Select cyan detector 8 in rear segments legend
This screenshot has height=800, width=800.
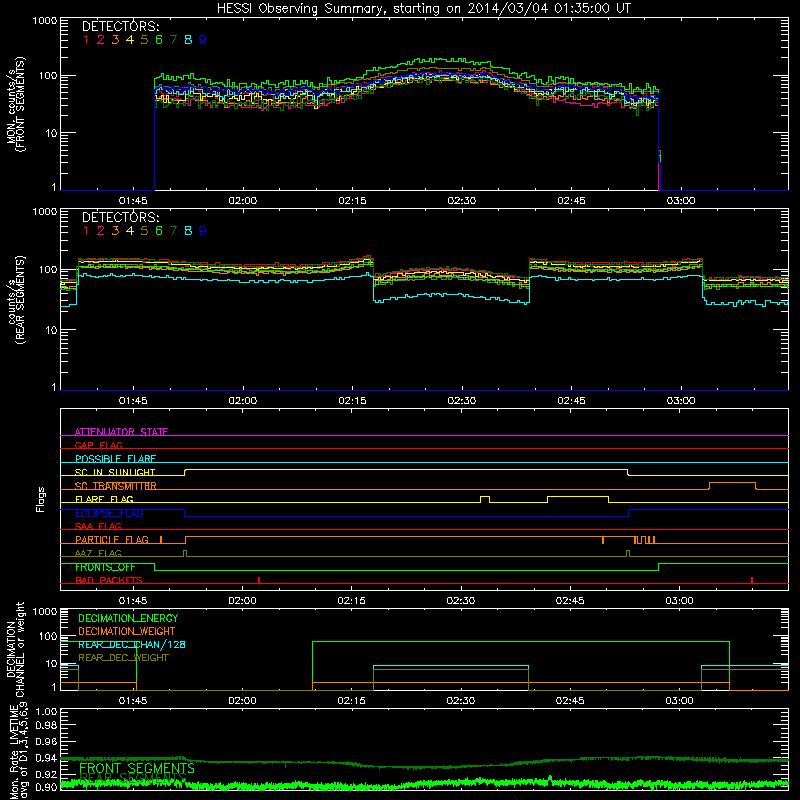(188, 231)
